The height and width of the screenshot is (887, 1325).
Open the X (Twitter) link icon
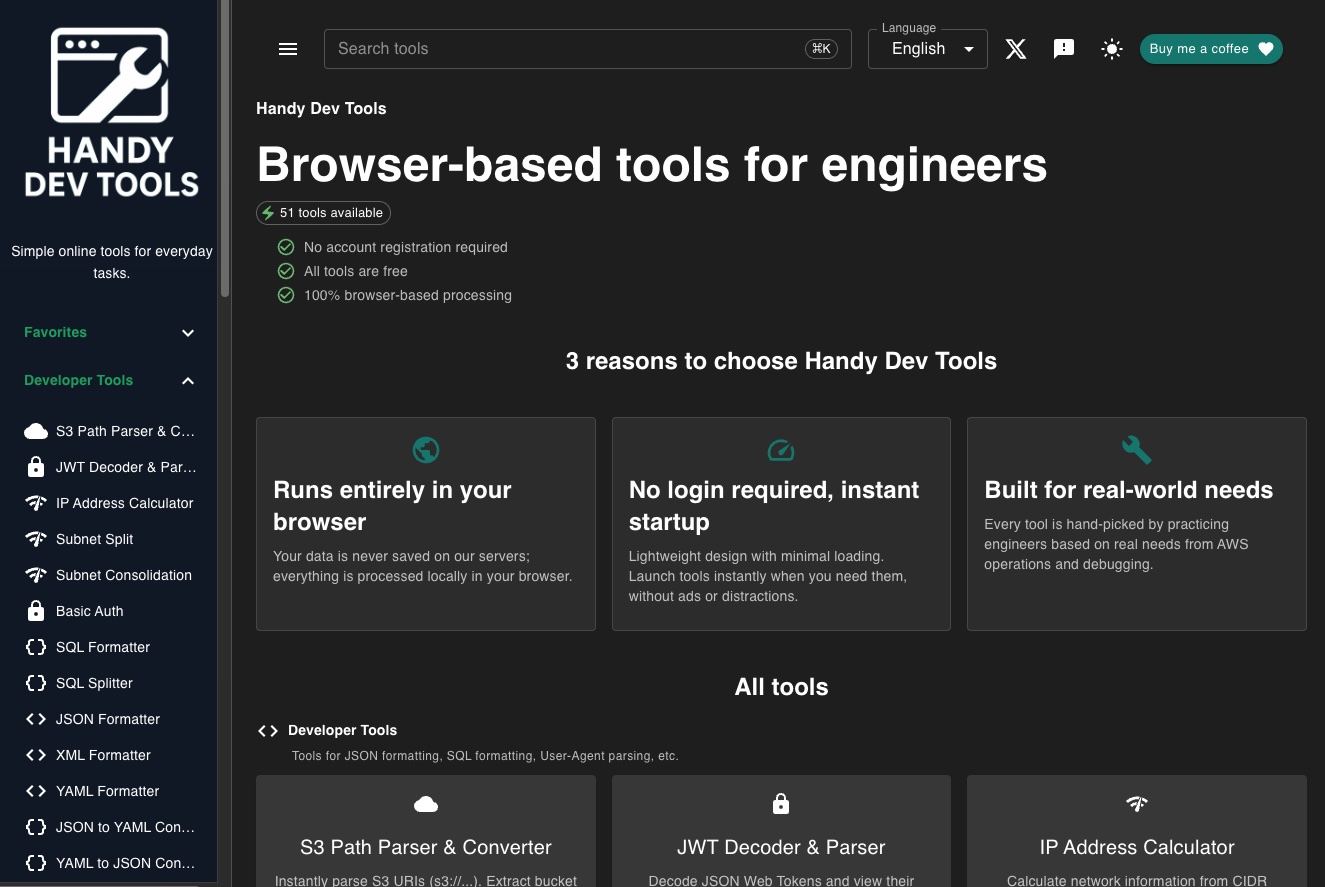point(1016,49)
